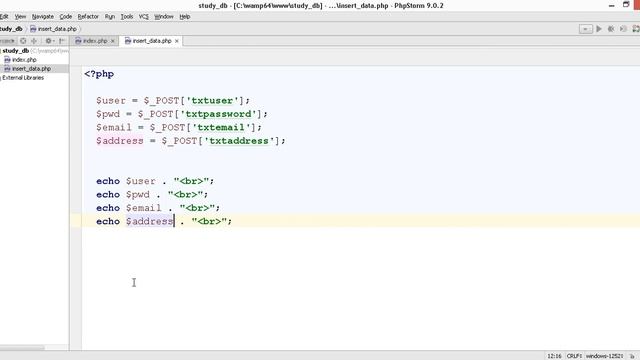Image resolution: width=640 pixels, height=360 pixels.
Task: Toggle the read-only lock icon in status bar
Action: (633, 356)
